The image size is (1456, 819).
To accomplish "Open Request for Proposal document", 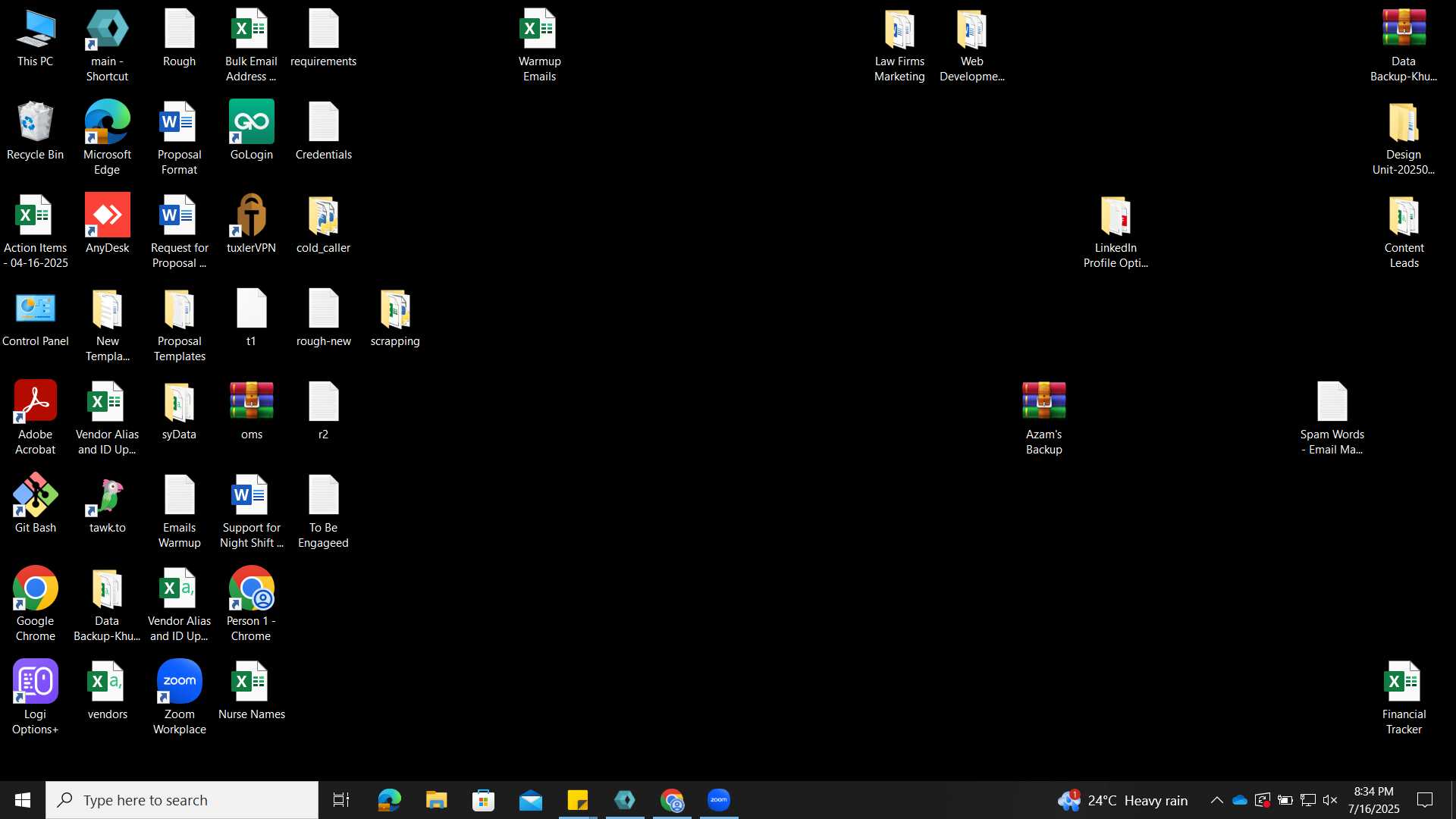I will pyautogui.click(x=179, y=232).
